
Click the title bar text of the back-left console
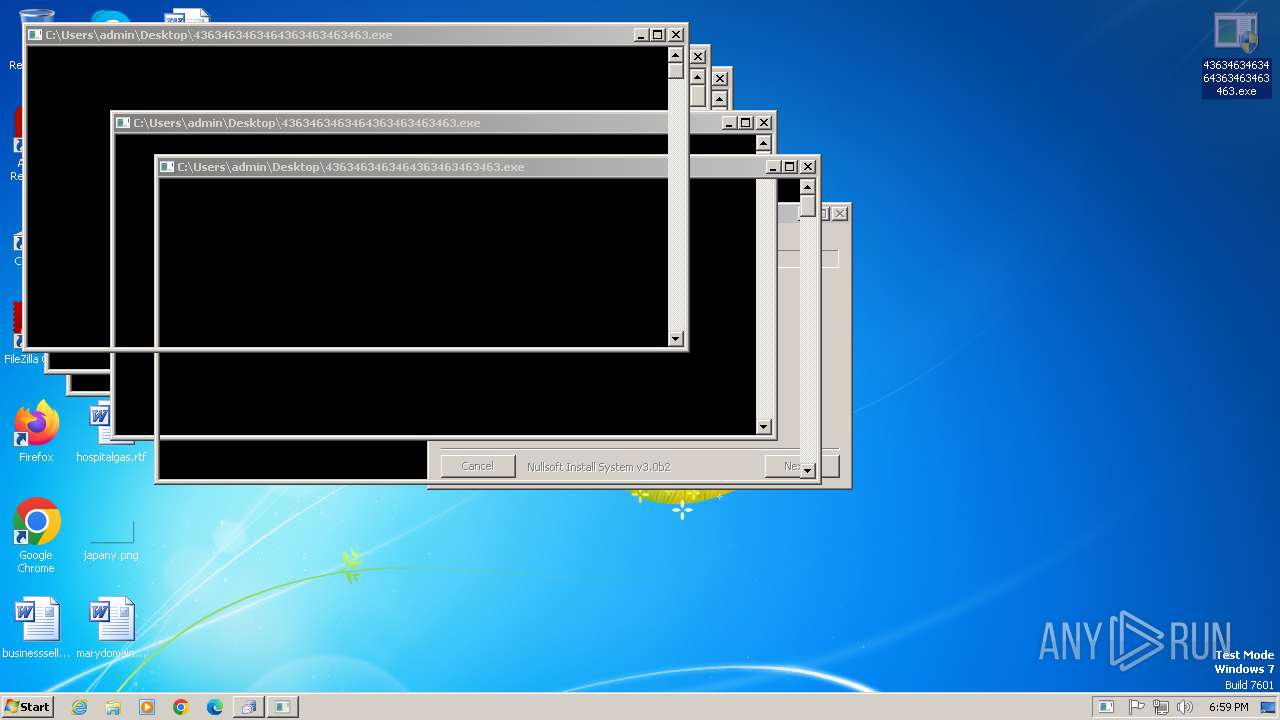tap(218, 35)
